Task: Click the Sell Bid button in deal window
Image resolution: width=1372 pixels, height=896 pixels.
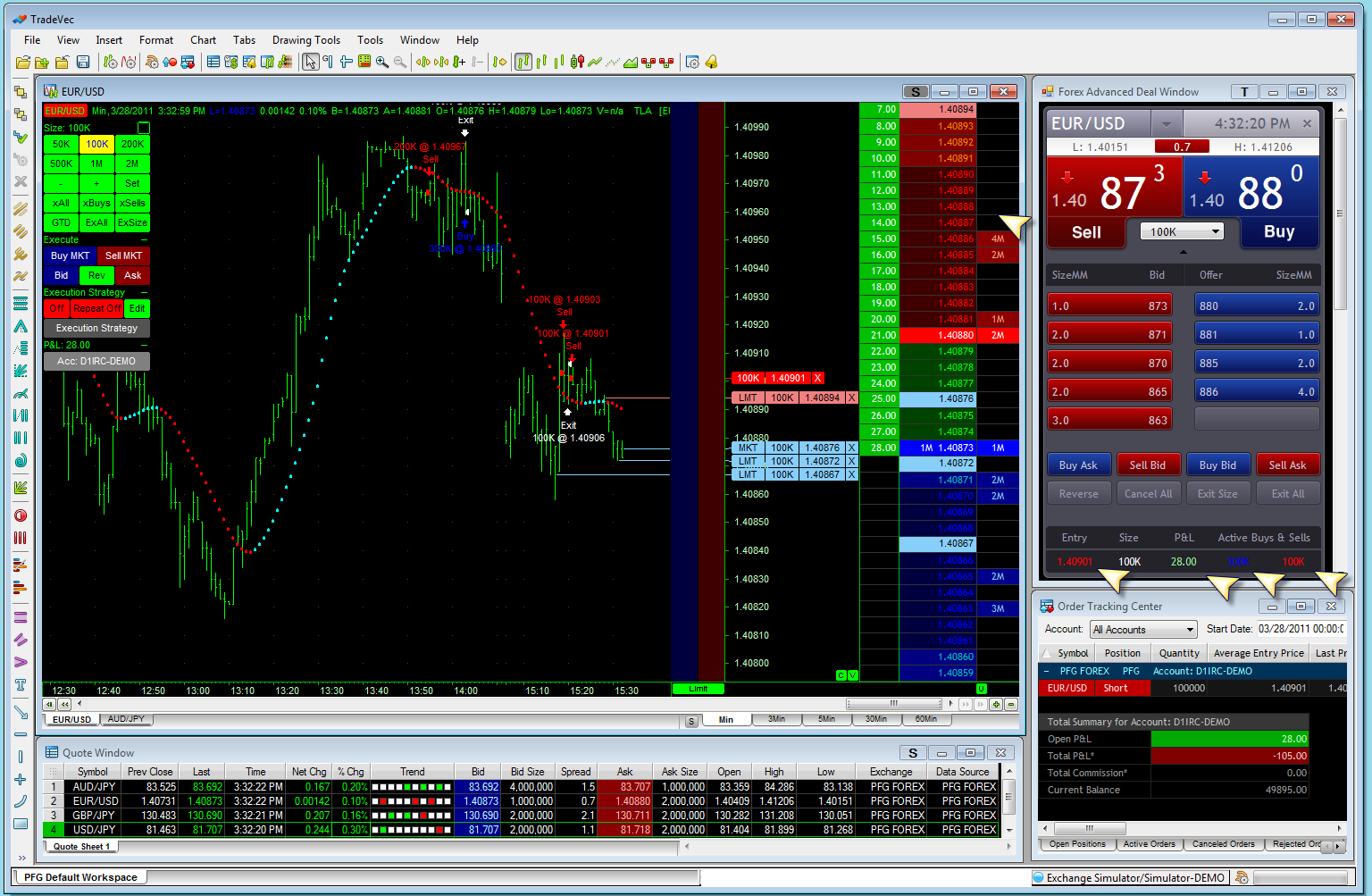Action: click(1148, 465)
